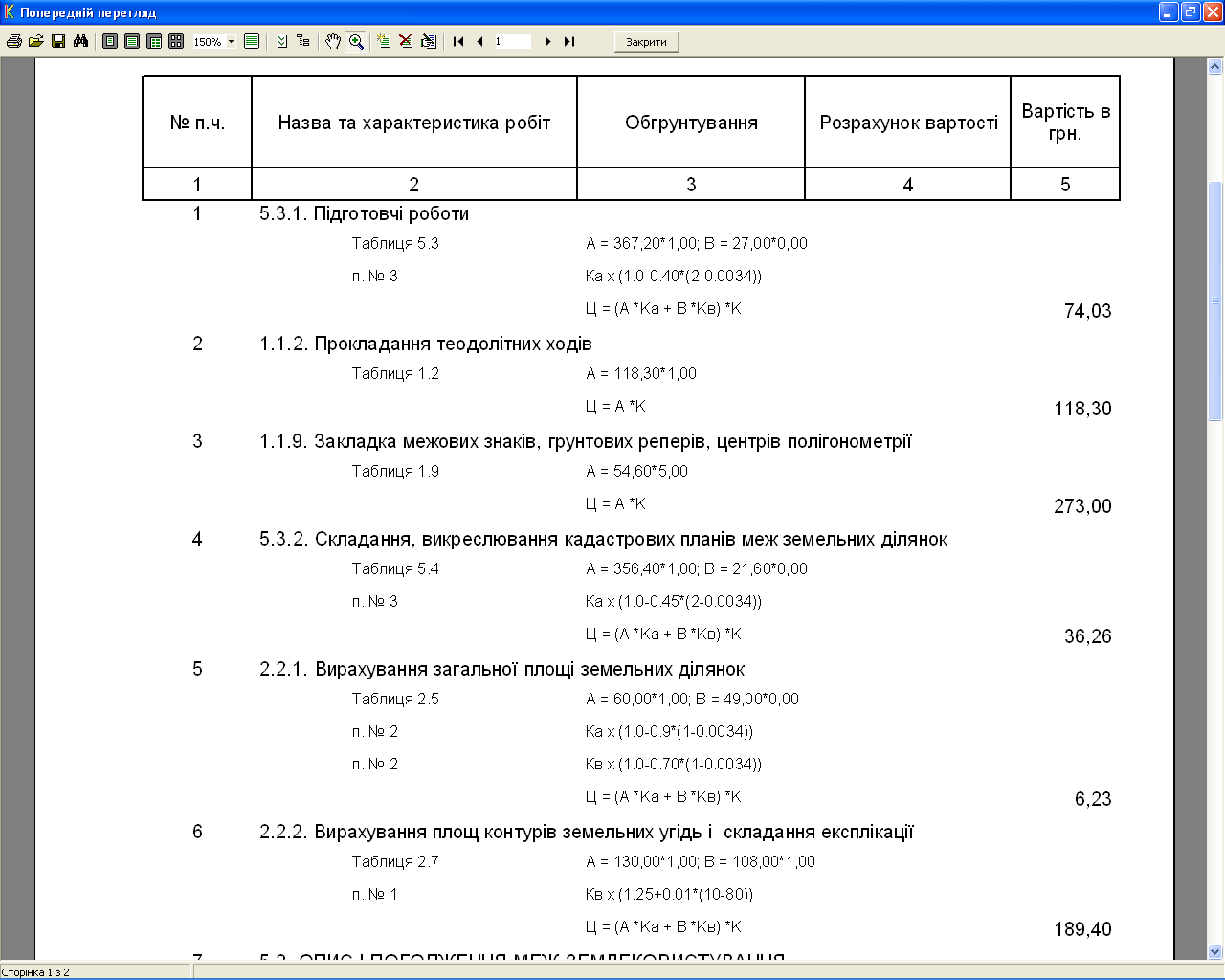Click row 2.2.2. Вирахування площ контурів
The image size is (1225, 980).
coord(586,832)
